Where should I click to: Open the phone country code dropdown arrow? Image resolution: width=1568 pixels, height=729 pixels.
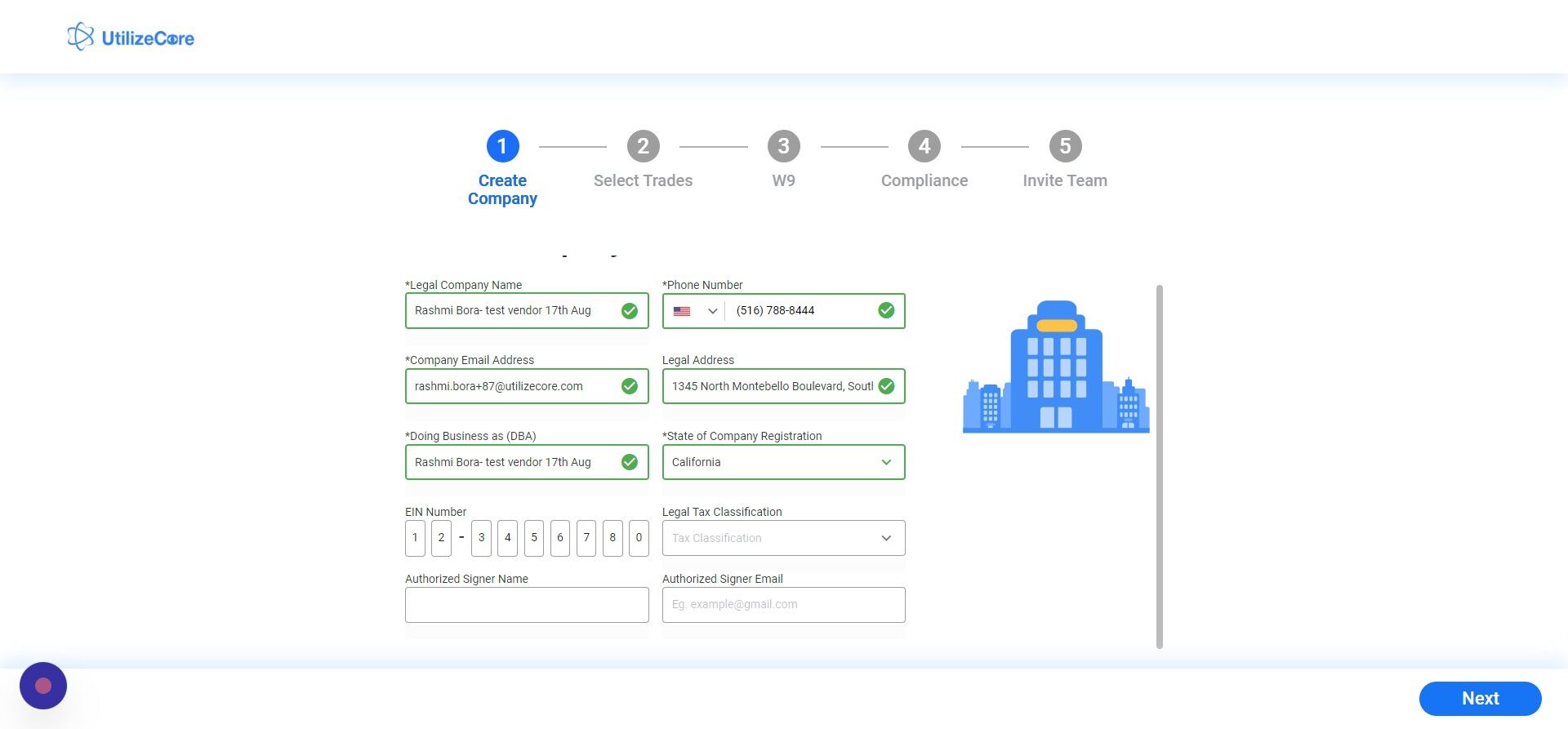pyautogui.click(x=712, y=311)
